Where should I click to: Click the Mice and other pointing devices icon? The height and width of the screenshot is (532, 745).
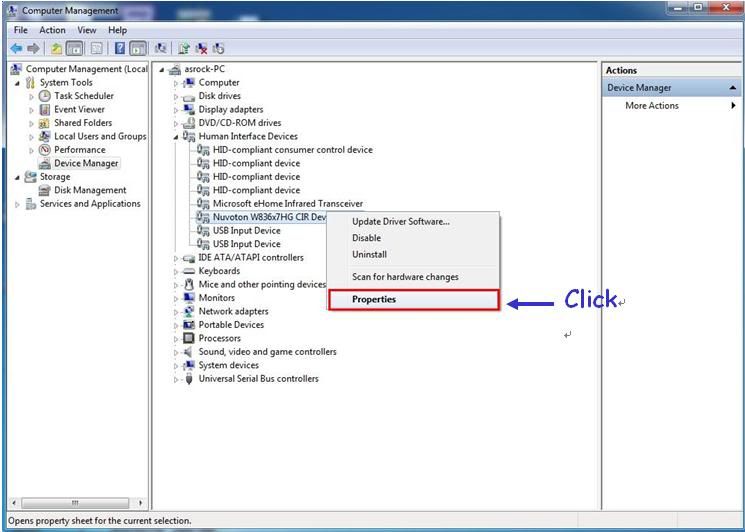189,285
